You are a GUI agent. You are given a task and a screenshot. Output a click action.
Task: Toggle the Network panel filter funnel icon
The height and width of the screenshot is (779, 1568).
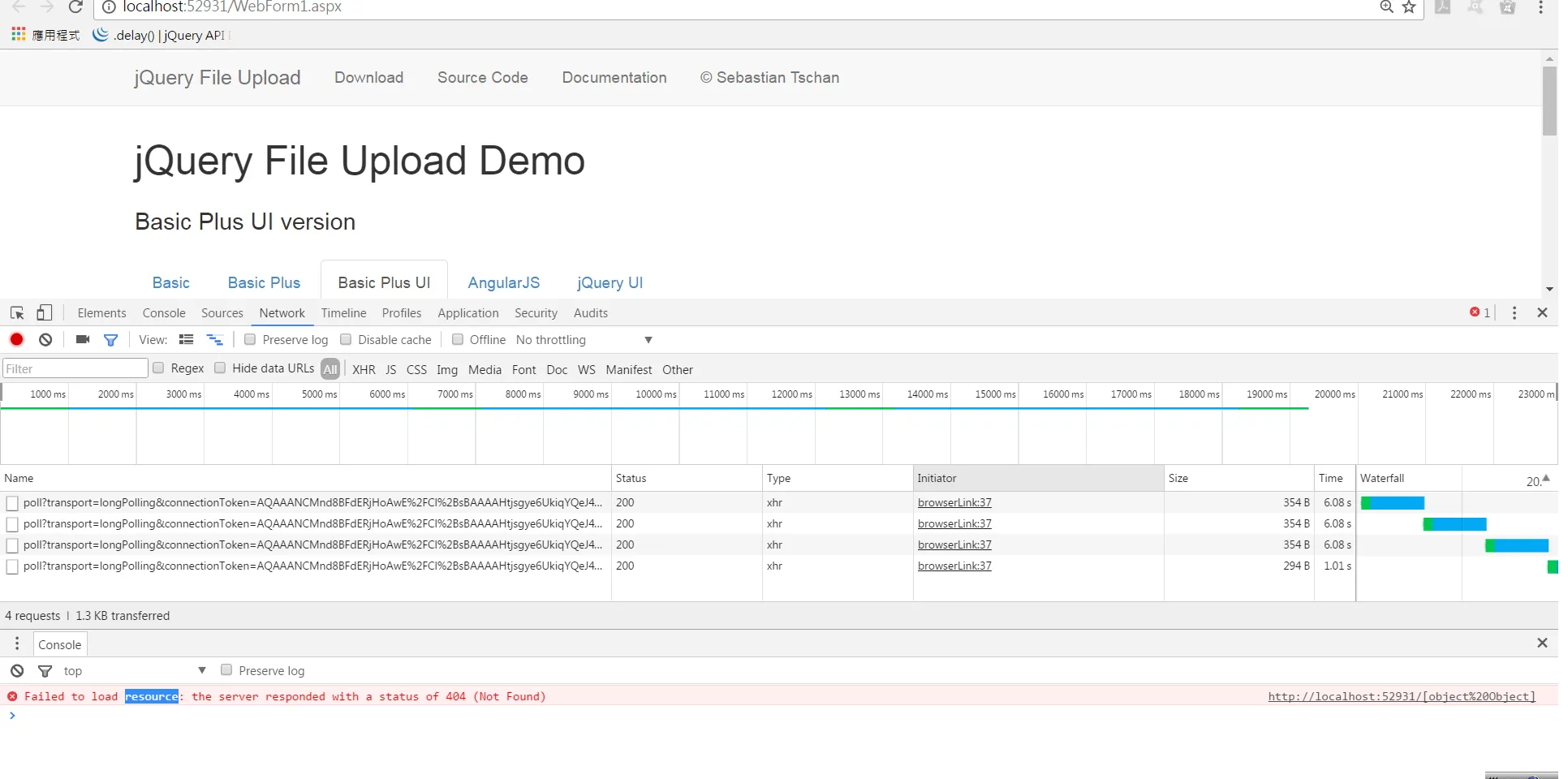(x=110, y=340)
